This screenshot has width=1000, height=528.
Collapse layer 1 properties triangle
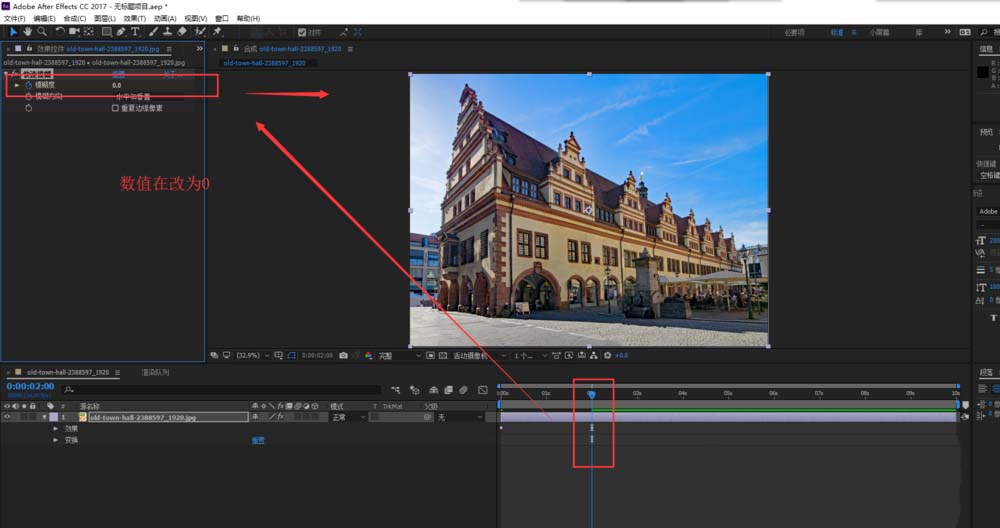click(x=45, y=417)
